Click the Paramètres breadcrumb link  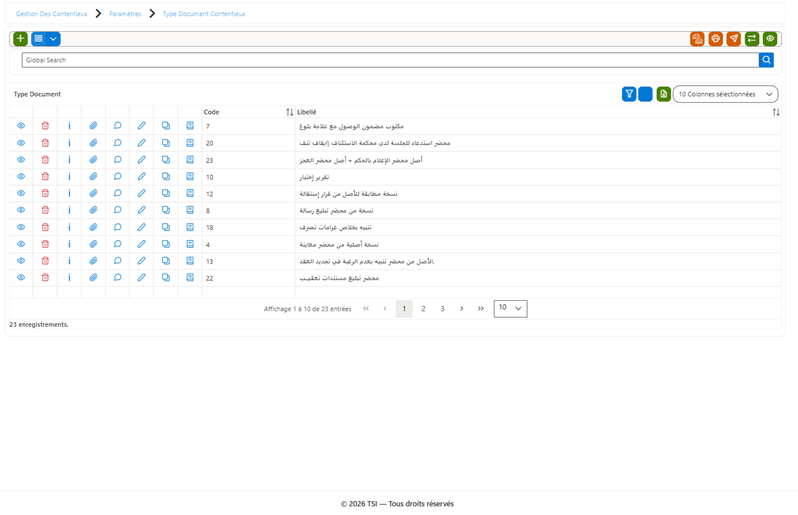125,14
